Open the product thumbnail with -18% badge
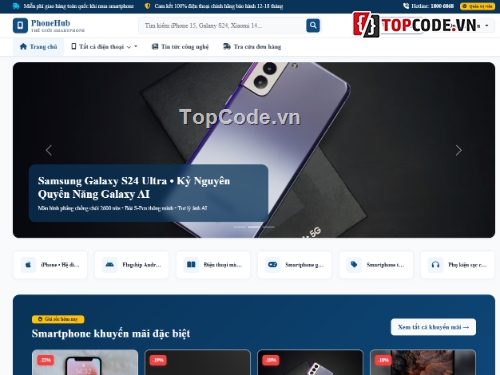500x375 pixels. [x=310, y=362]
